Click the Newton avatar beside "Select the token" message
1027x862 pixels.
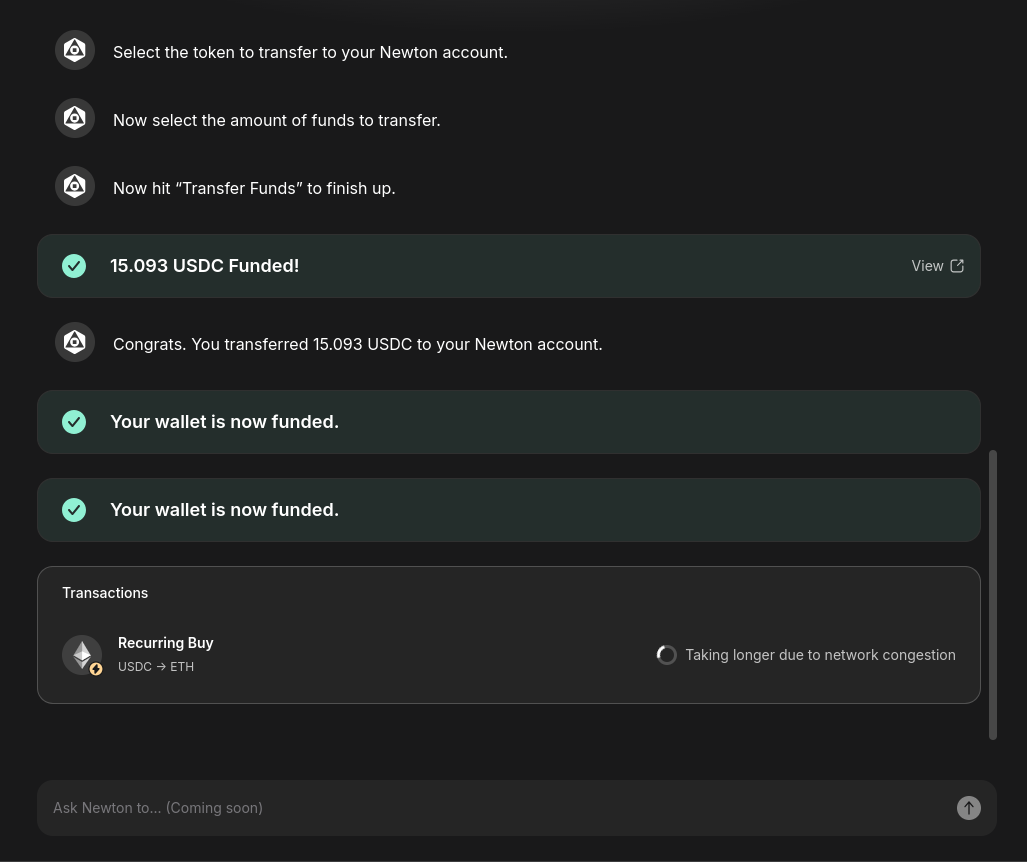75,50
